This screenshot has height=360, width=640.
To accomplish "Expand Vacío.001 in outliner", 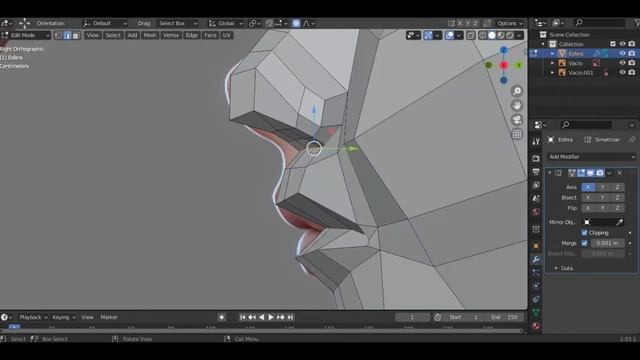I will (552, 73).
